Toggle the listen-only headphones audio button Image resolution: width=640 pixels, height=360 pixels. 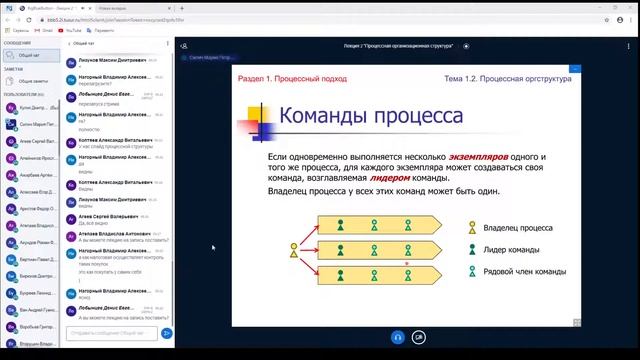tap(398, 337)
